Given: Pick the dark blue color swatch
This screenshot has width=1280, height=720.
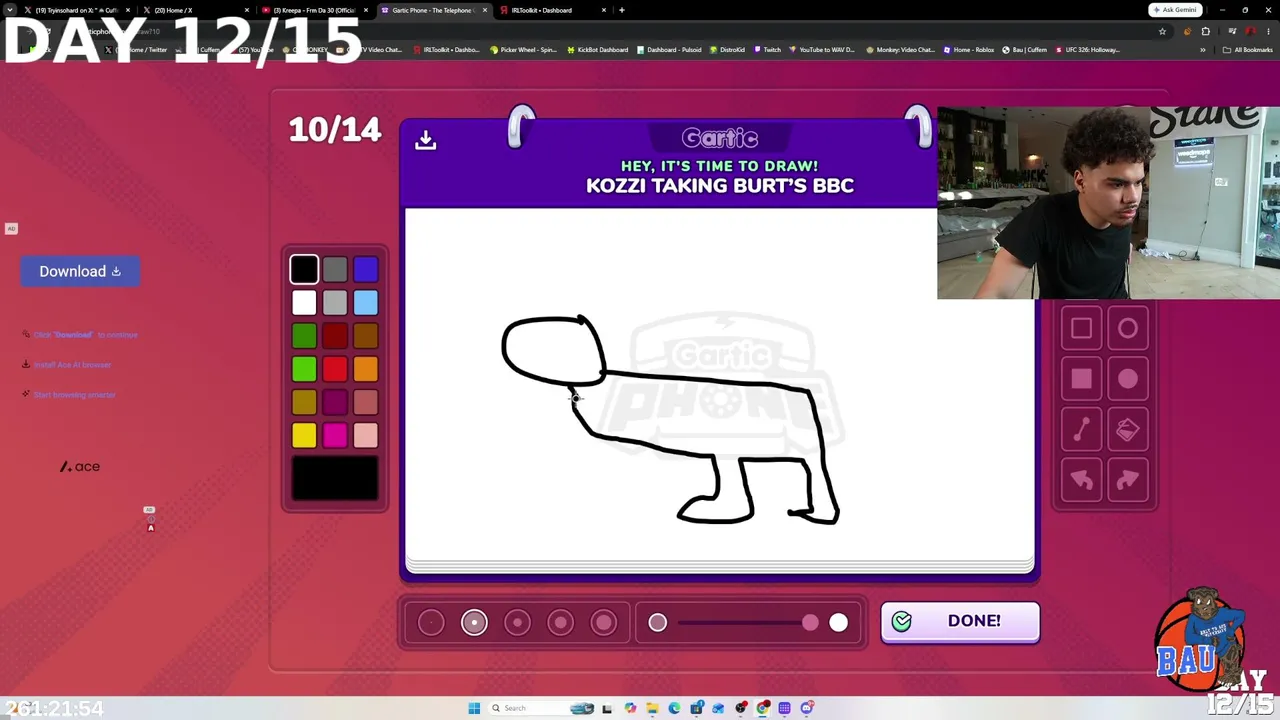Looking at the screenshot, I should 365,269.
